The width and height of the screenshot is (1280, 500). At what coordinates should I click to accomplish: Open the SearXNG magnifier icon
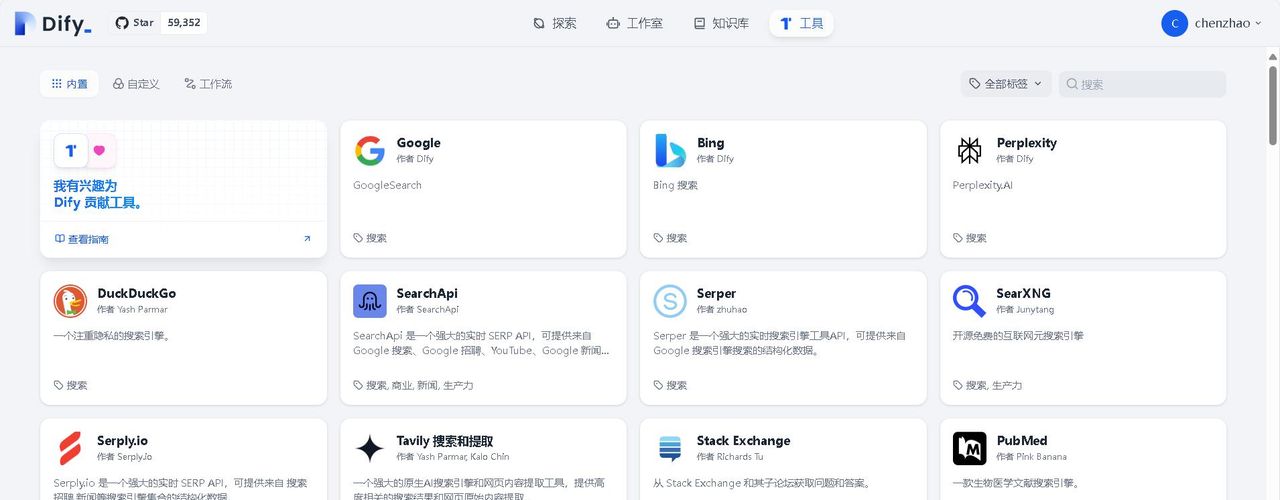click(969, 301)
